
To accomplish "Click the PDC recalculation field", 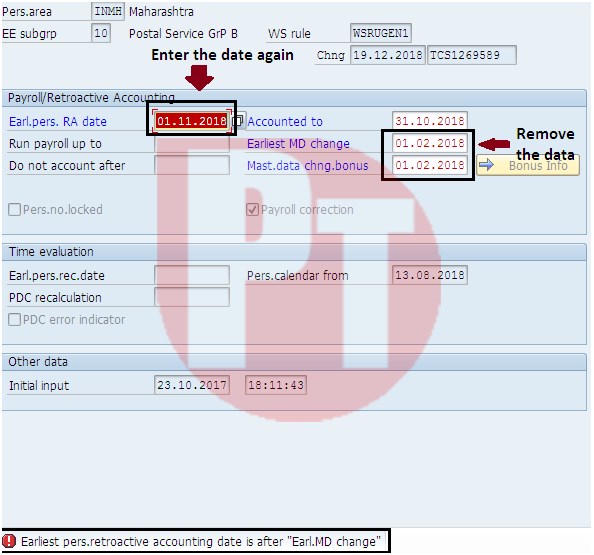I will (x=192, y=297).
